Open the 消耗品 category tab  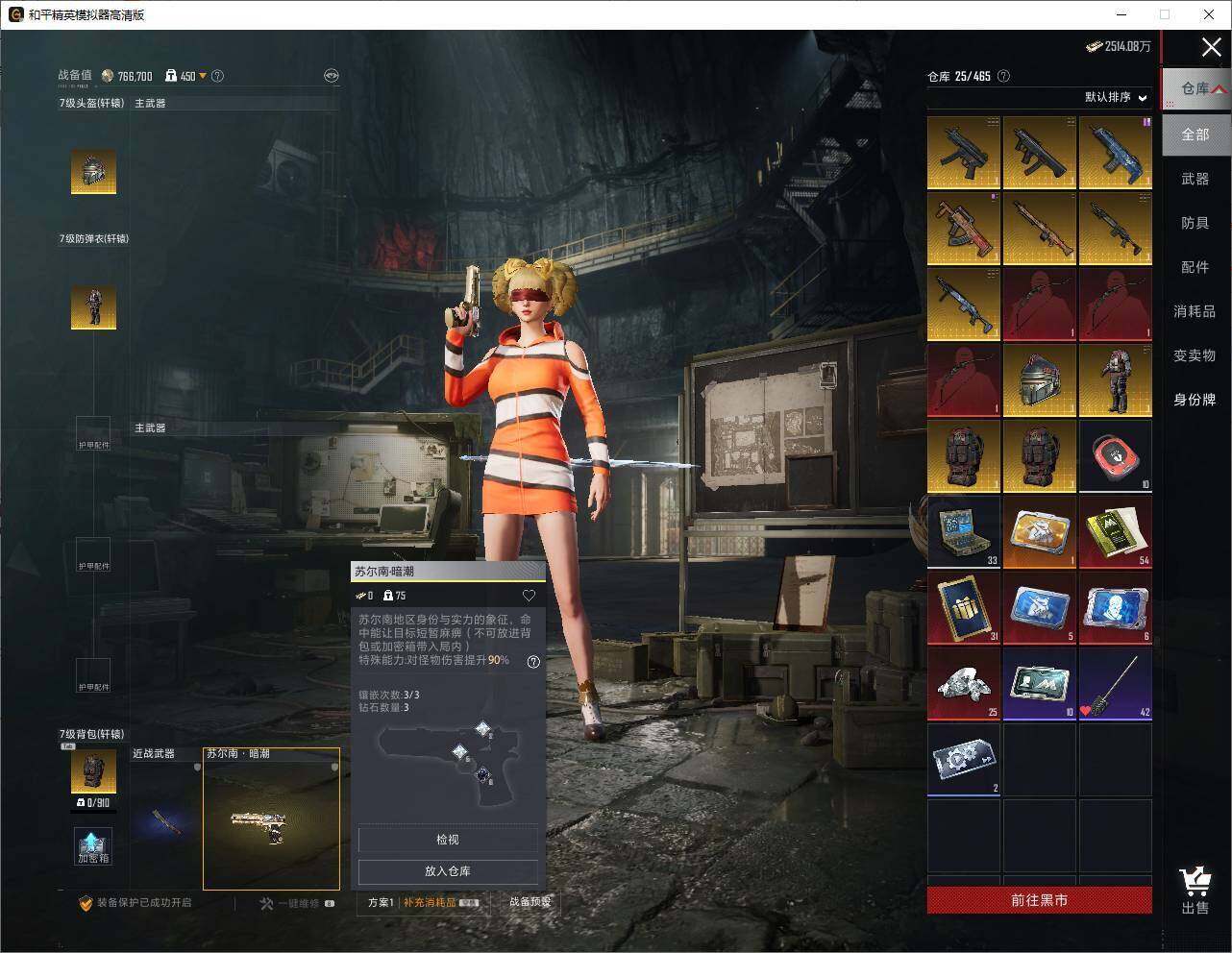point(1195,311)
